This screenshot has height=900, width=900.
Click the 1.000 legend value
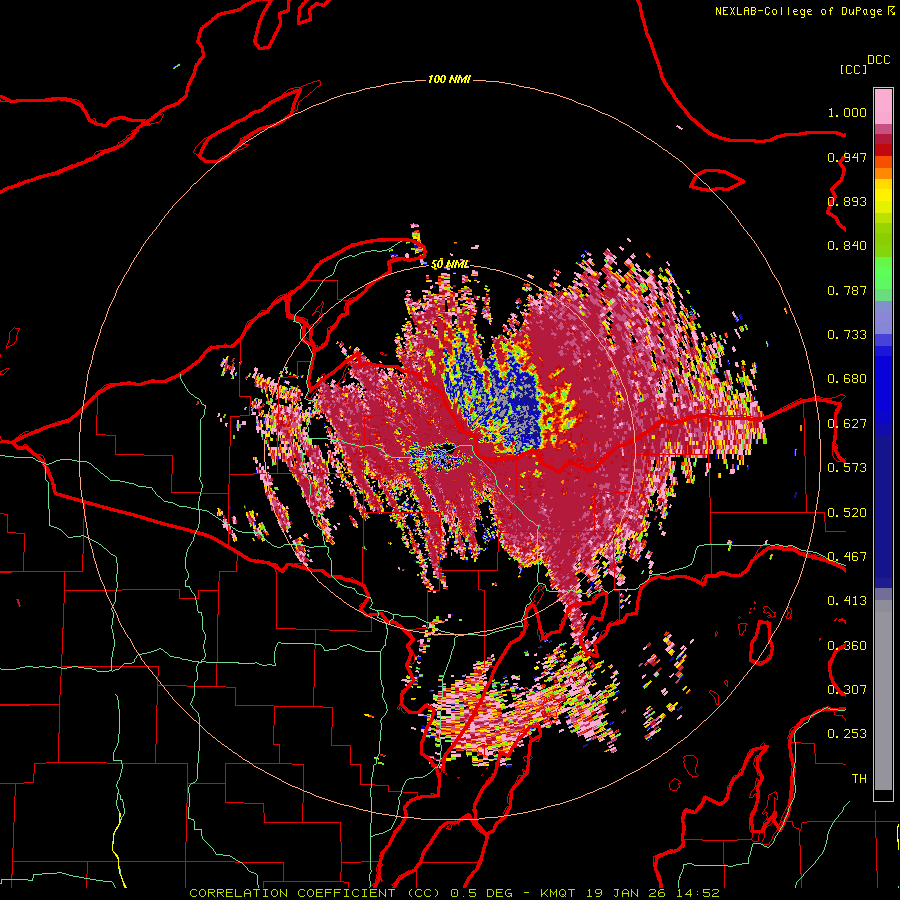pyautogui.click(x=847, y=112)
